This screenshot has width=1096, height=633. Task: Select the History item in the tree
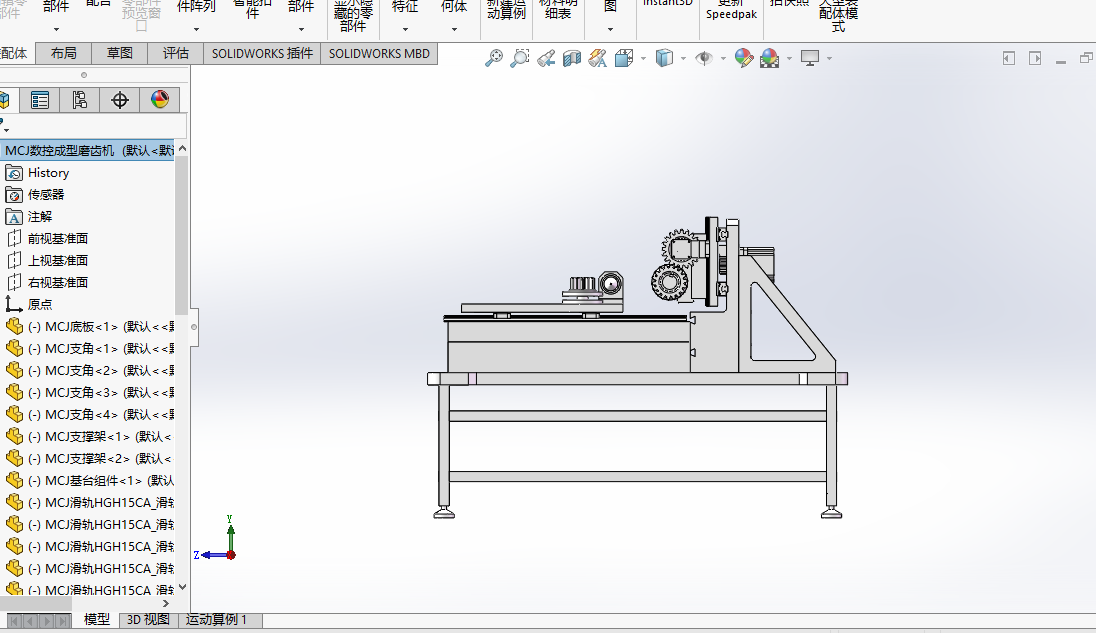coord(48,173)
